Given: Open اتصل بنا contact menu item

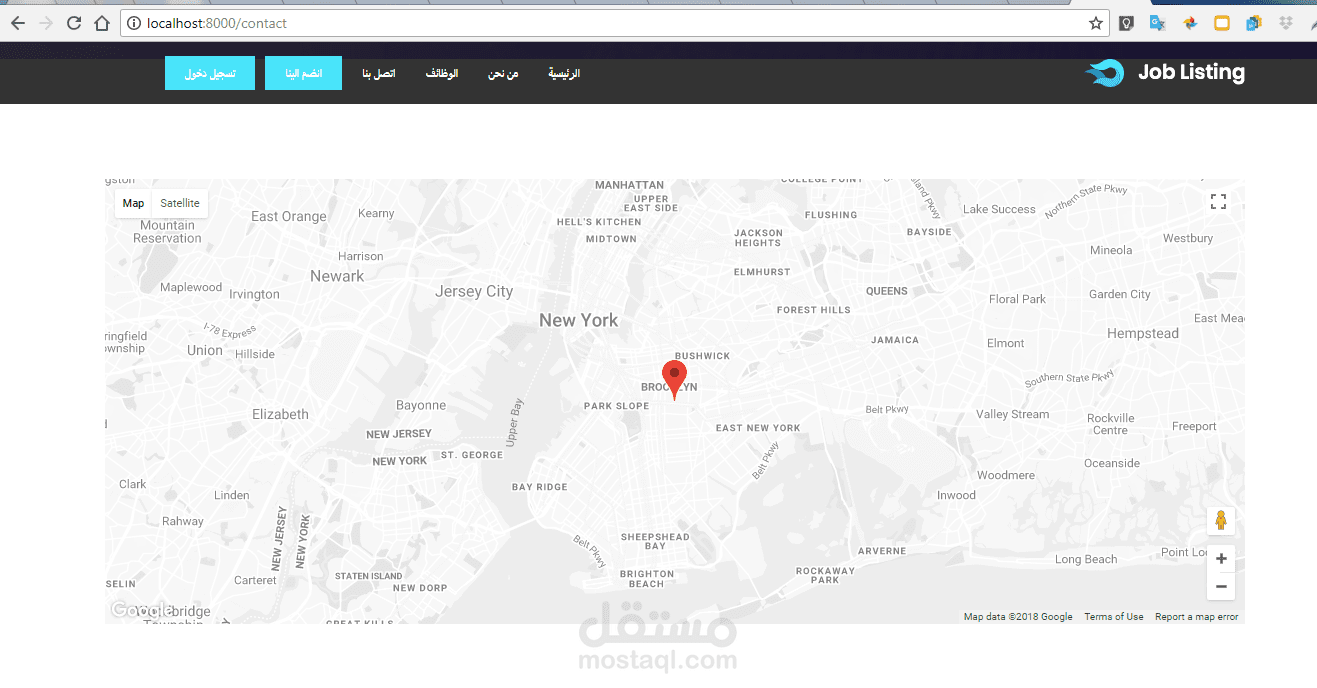Looking at the screenshot, I should point(379,73).
